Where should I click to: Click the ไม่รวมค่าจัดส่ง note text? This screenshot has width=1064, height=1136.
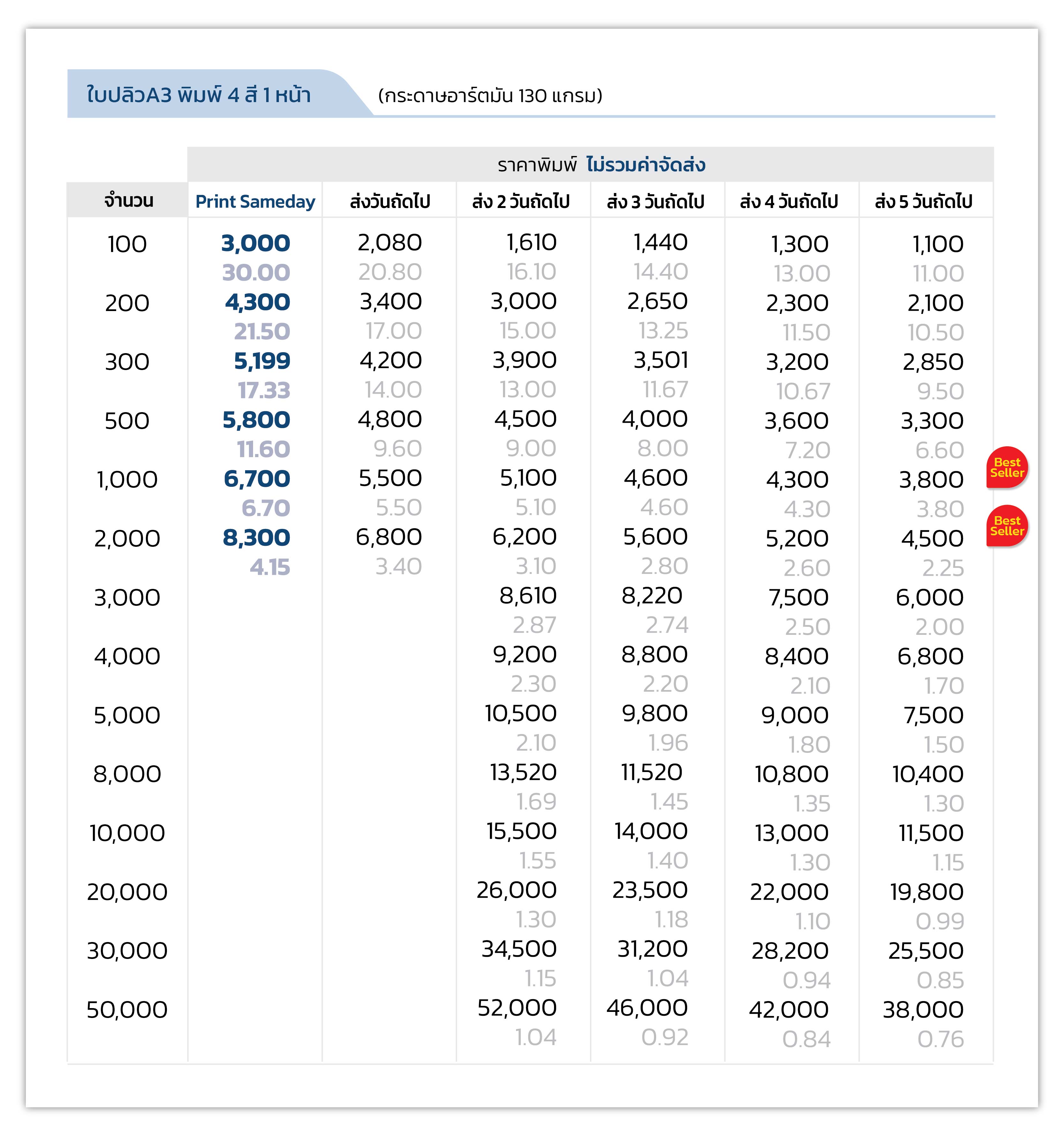[x=646, y=165]
